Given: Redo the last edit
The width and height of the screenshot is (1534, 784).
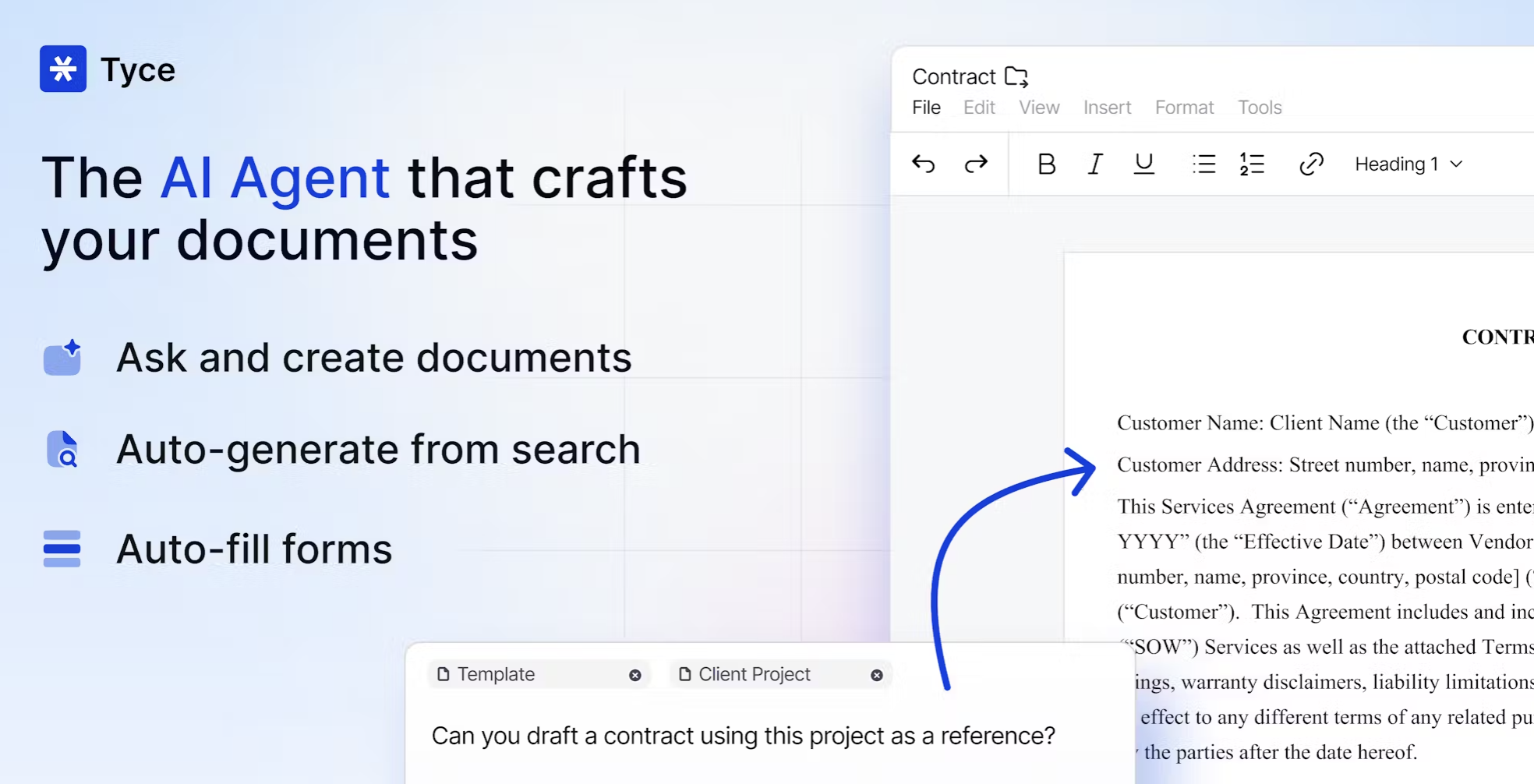Looking at the screenshot, I should coord(976,164).
